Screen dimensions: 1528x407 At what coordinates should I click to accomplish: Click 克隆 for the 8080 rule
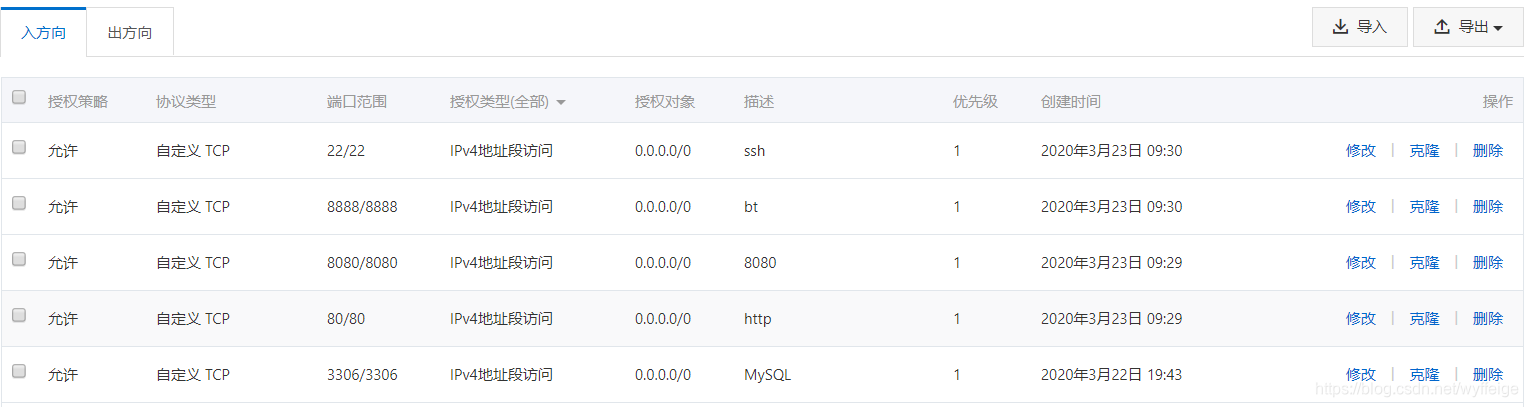(1425, 263)
